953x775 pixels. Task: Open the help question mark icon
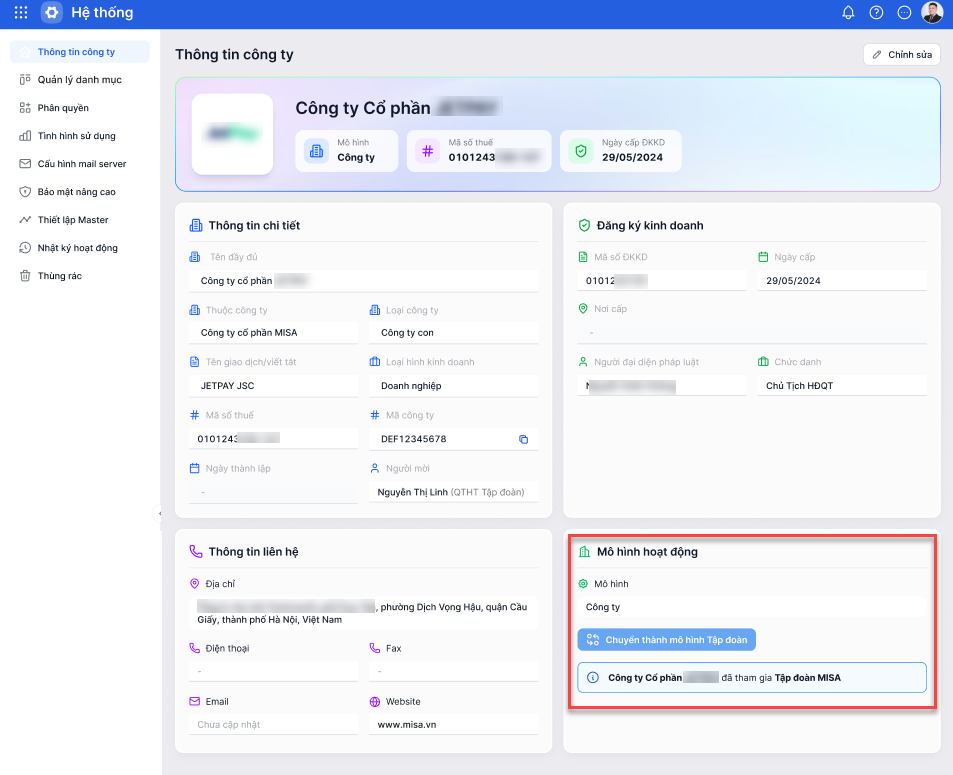tap(876, 13)
